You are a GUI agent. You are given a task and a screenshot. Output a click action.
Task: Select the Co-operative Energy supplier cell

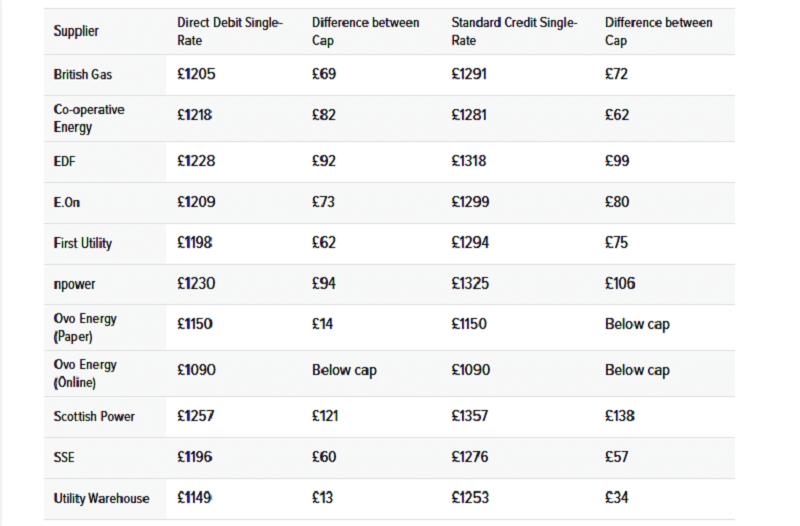(x=89, y=118)
